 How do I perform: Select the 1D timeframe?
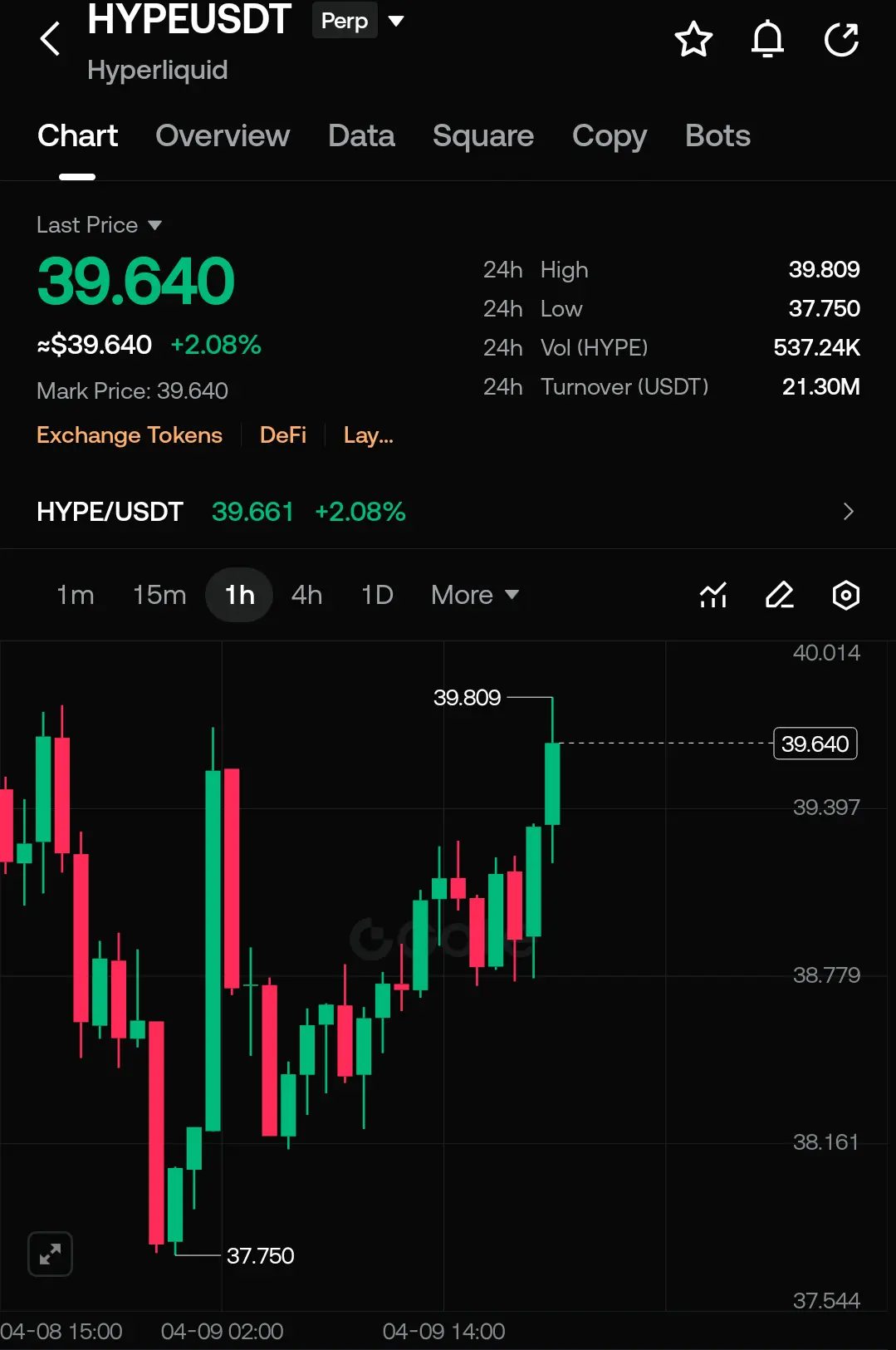tap(377, 595)
